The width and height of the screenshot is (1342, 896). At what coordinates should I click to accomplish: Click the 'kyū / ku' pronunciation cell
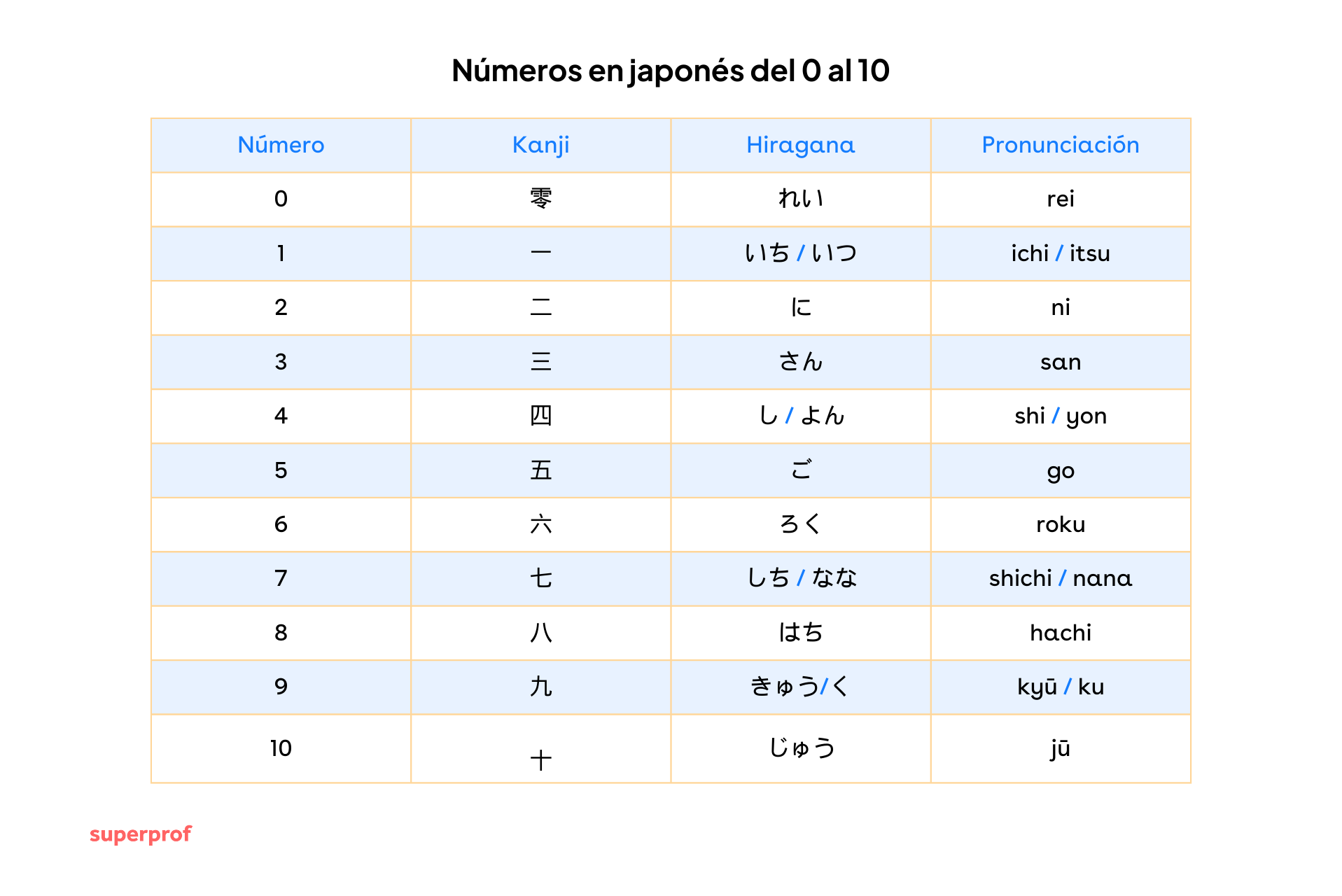(x=1060, y=687)
